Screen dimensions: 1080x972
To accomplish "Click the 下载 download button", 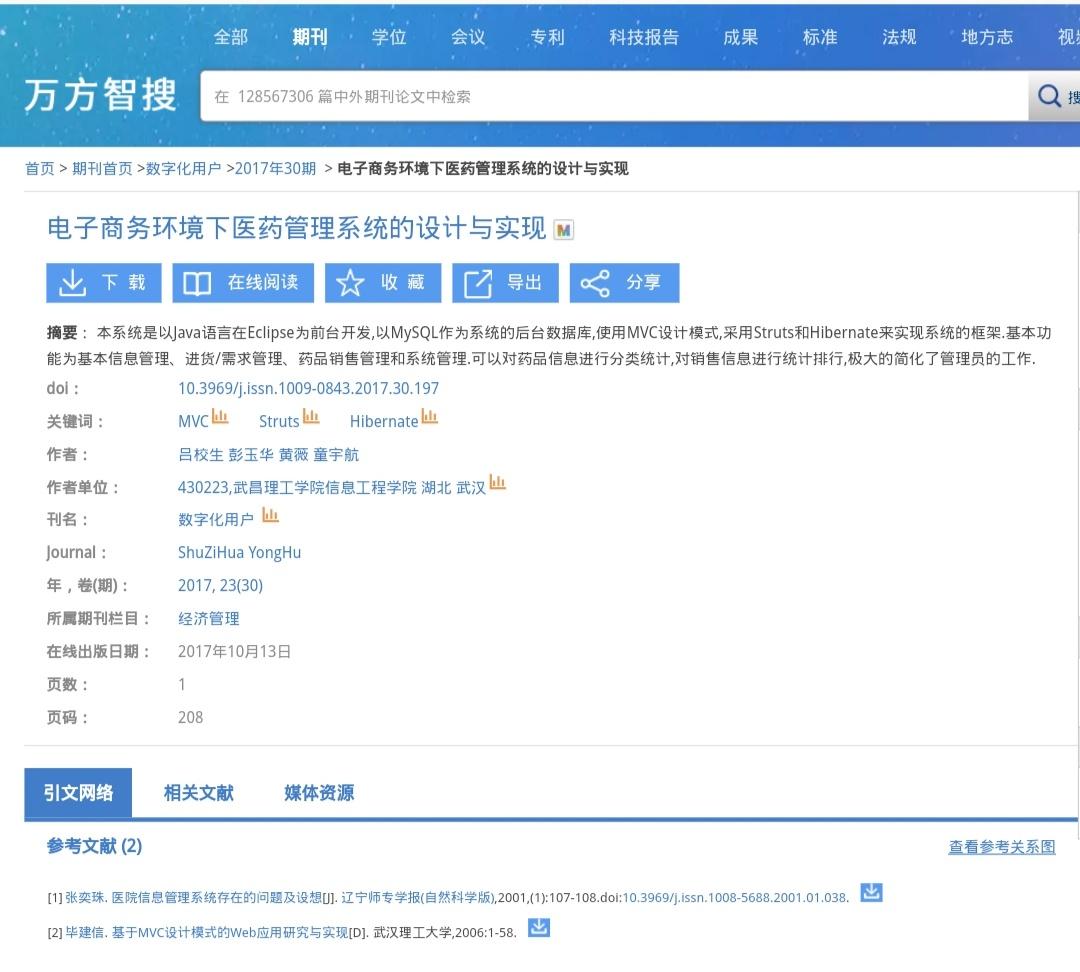I will click(104, 283).
